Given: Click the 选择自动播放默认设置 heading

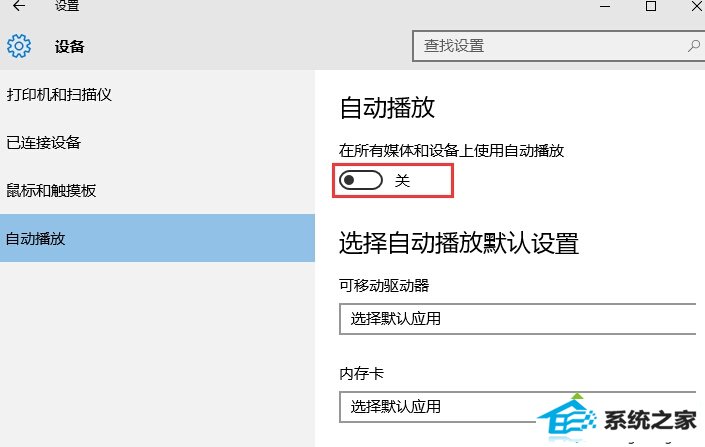Looking at the screenshot, I should click(x=459, y=243).
